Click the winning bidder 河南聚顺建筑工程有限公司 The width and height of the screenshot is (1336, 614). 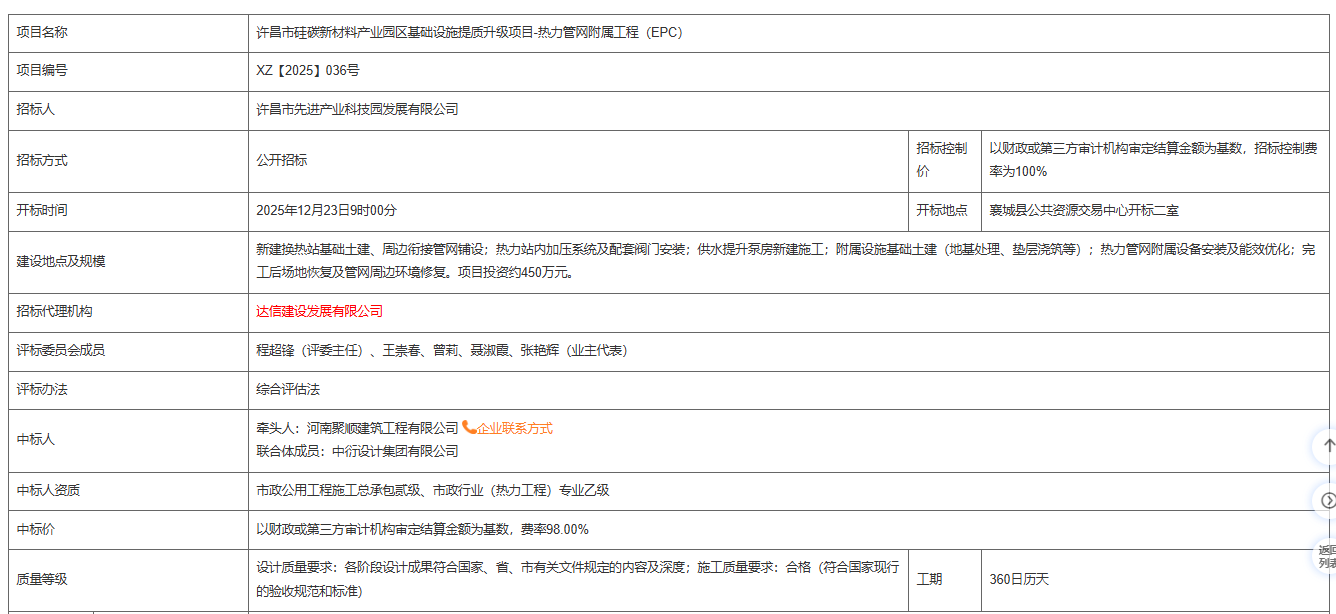coord(382,428)
